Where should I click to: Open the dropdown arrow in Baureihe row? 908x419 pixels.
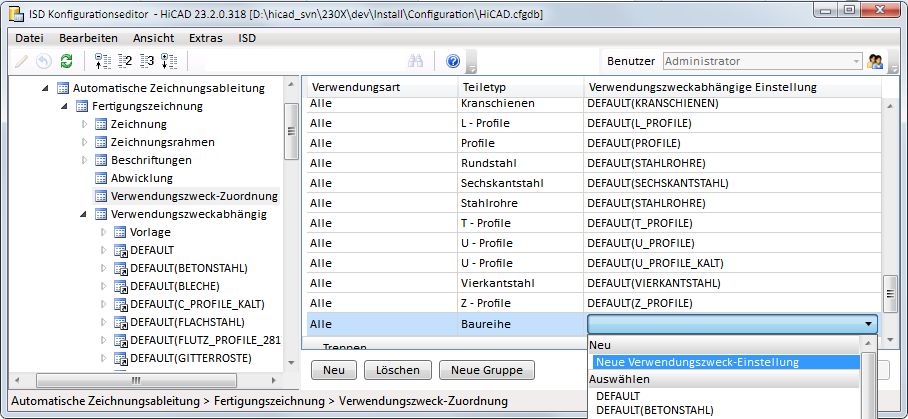point(868,324)
